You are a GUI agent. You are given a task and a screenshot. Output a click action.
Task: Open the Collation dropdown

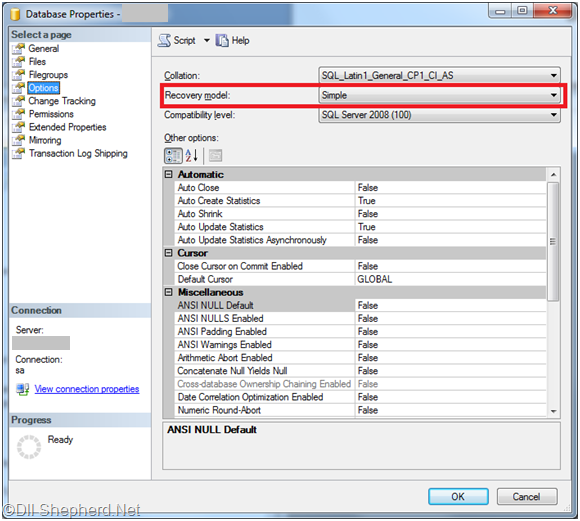coord(439,75)
